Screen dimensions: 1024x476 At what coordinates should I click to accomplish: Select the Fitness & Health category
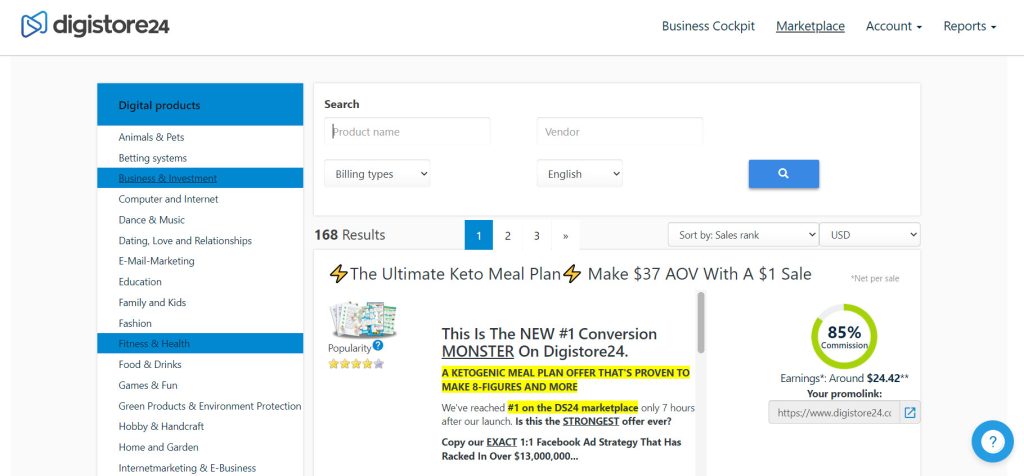(154, 344)
